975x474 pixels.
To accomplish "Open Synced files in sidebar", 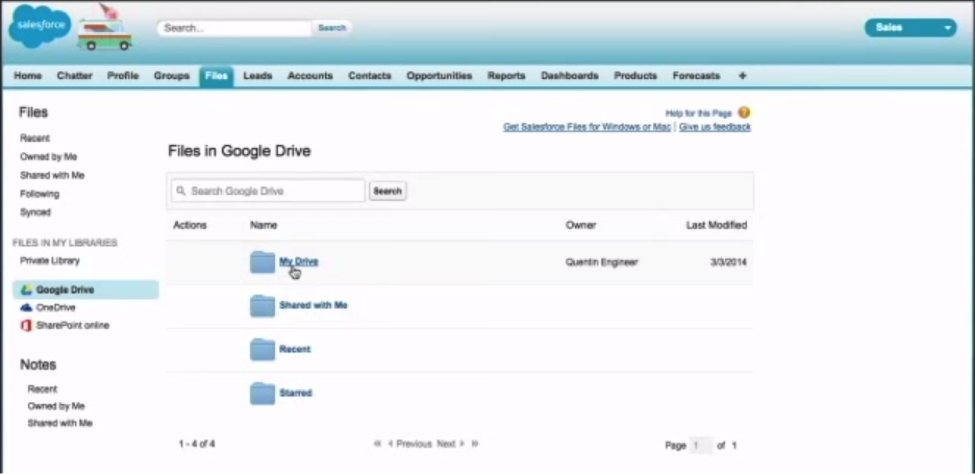I will point(35,212).
